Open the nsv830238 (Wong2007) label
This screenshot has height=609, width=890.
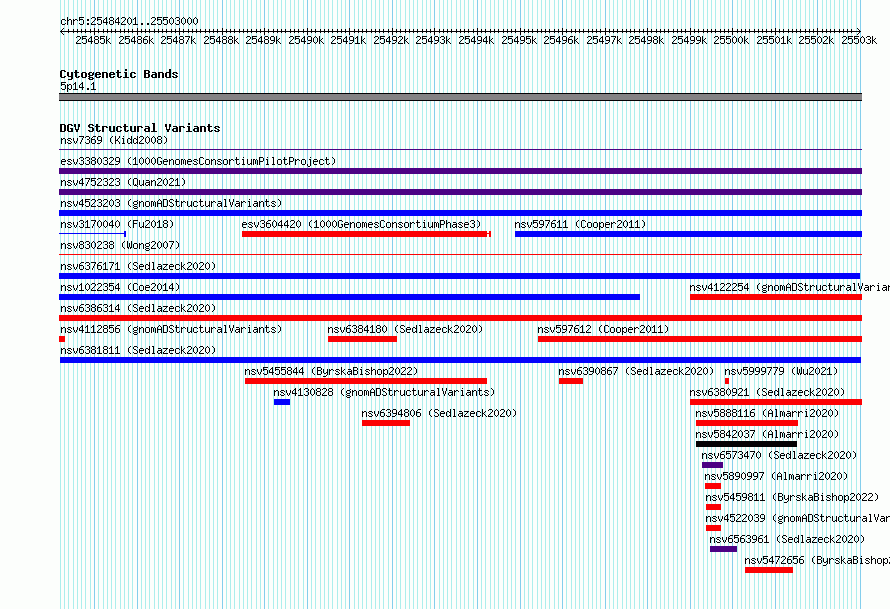click(120, 245)
